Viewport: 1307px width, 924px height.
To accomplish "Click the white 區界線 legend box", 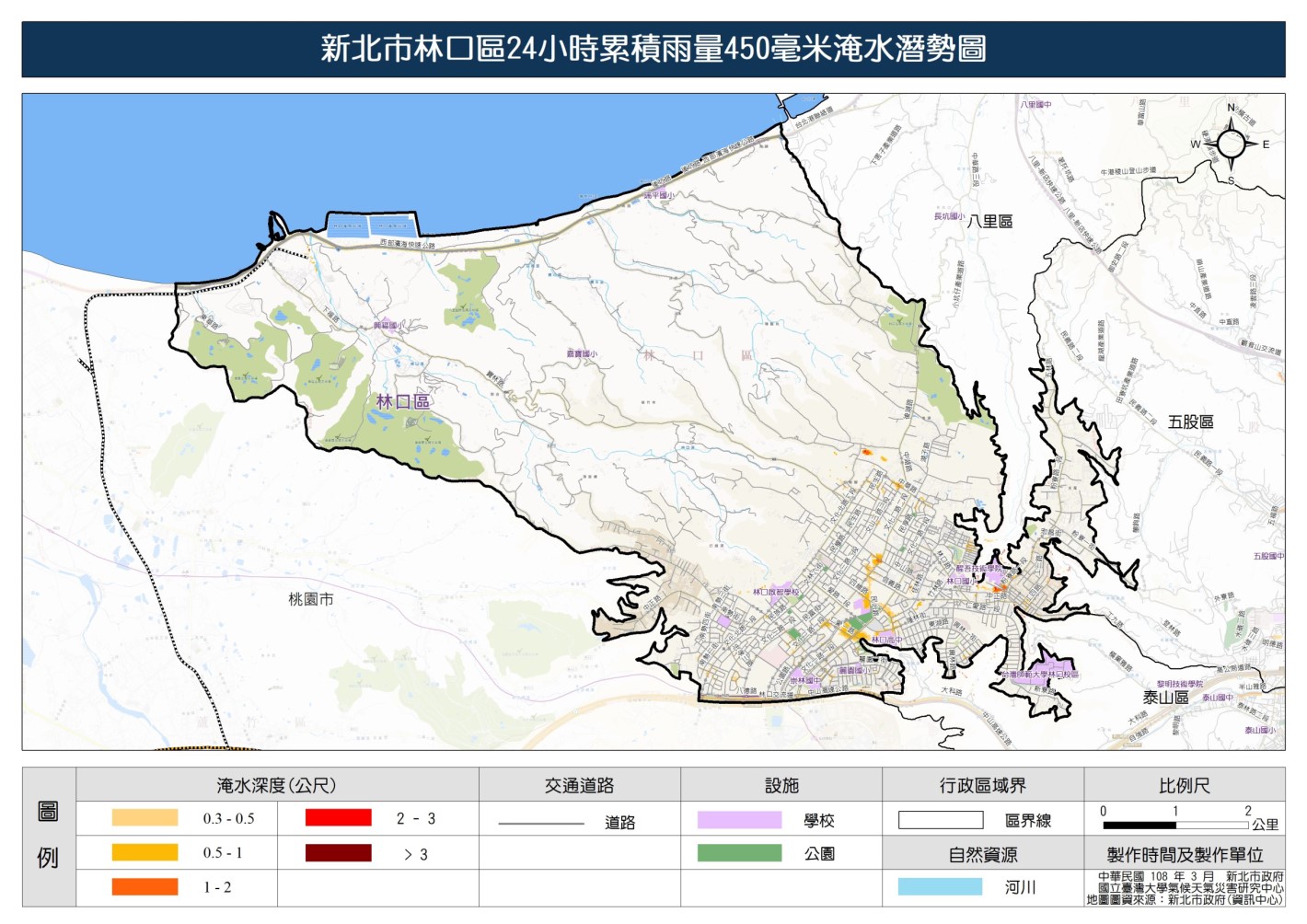I will pos(941,820).
